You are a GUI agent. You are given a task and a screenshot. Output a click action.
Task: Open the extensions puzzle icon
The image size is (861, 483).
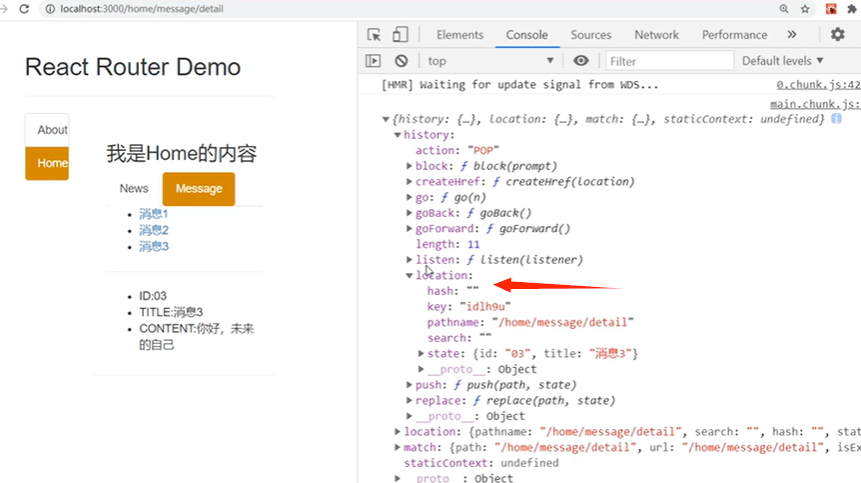[852, 9]
